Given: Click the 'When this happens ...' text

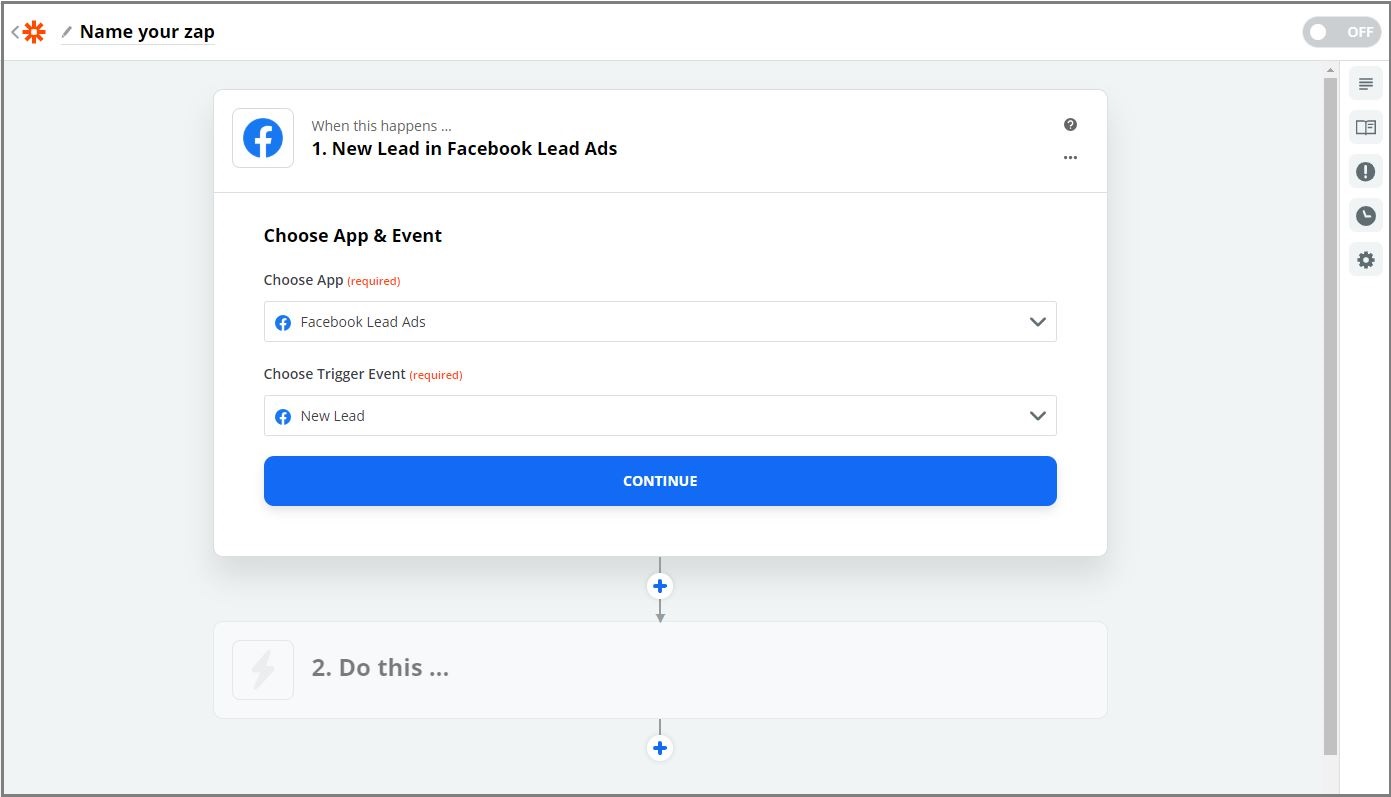Looking at the screenshot, I should [381, 126].
